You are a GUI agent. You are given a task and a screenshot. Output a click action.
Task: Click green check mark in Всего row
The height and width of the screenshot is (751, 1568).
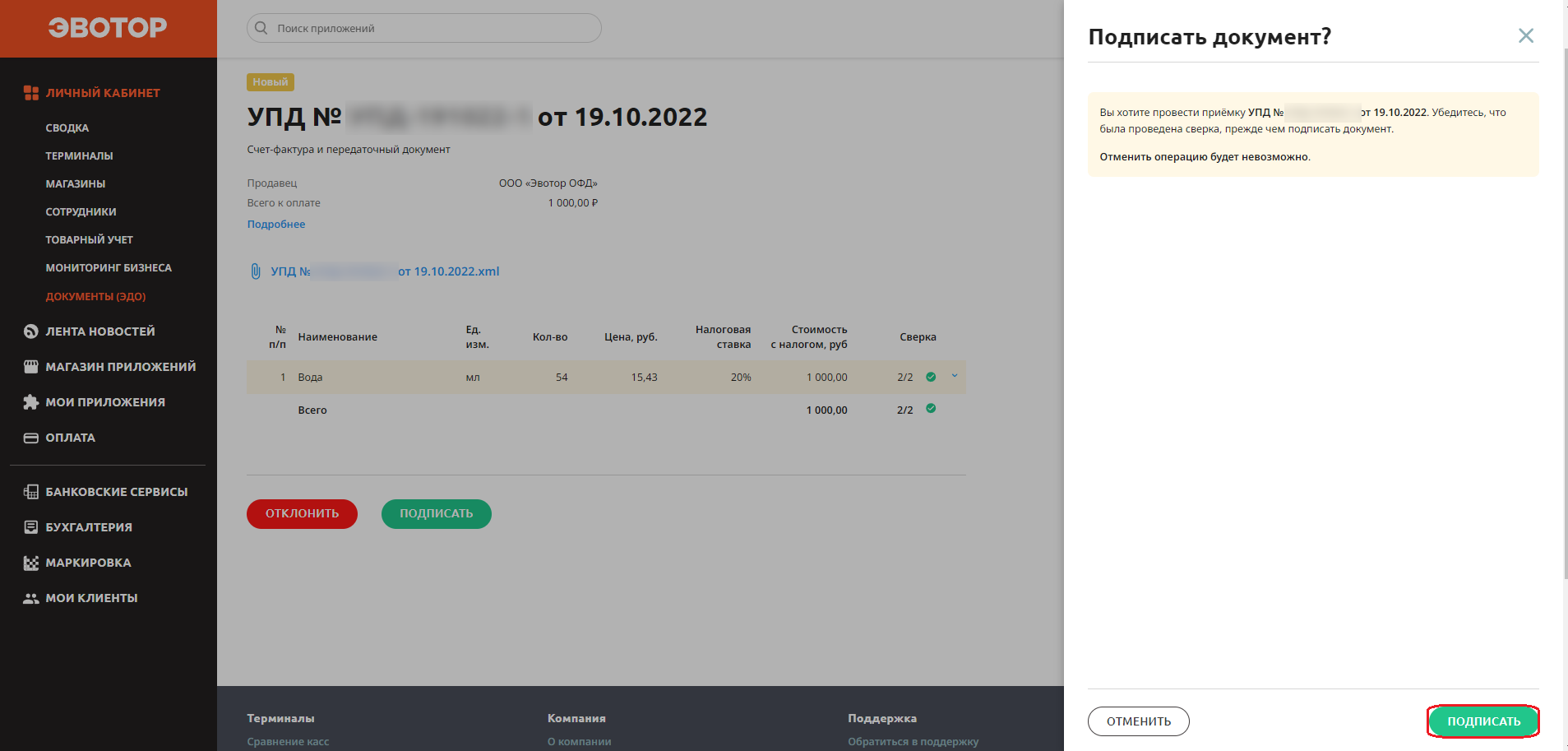[x=931, y=409]
